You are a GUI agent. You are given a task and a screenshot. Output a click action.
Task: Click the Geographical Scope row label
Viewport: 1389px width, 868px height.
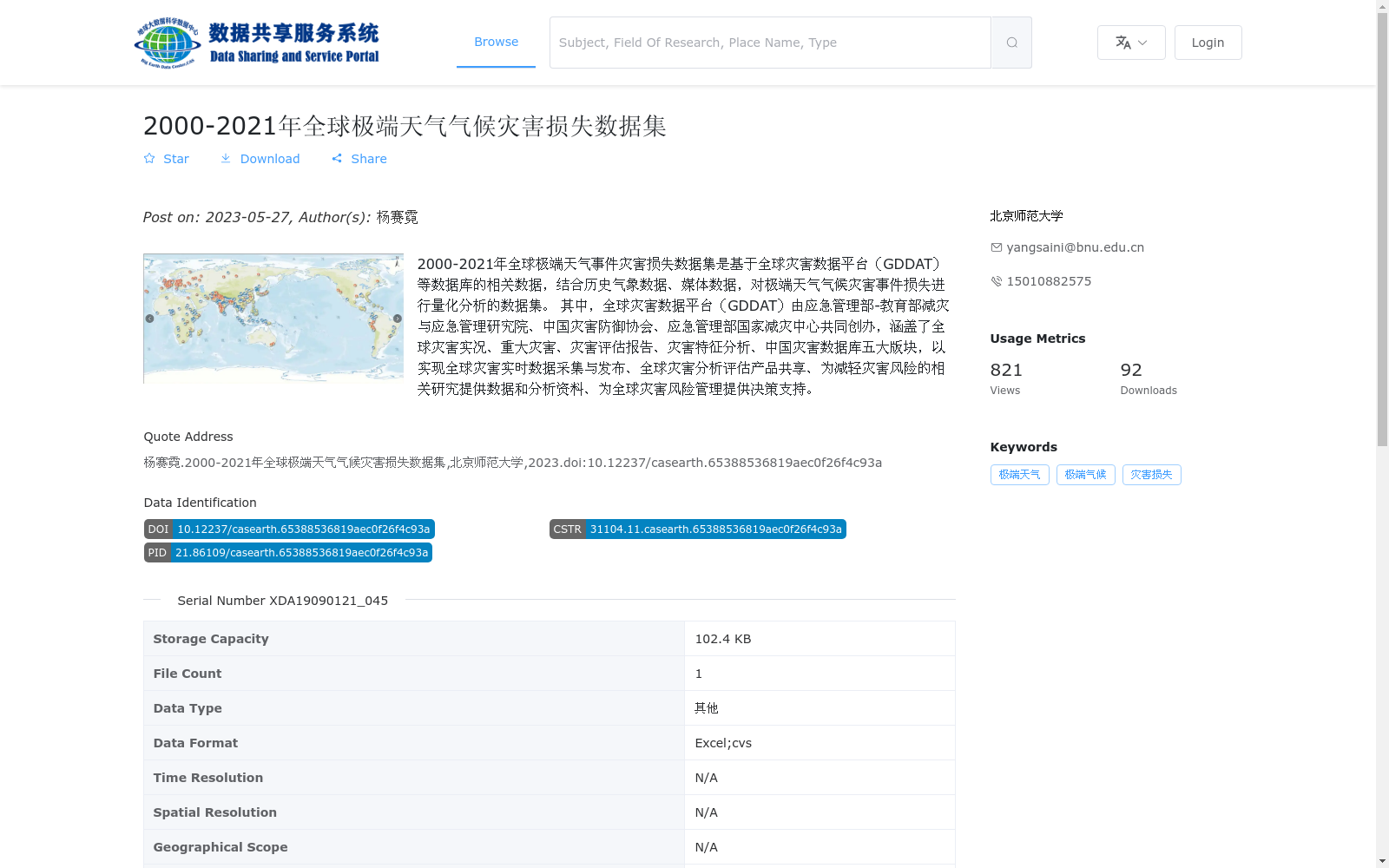(x=221, y=847)
